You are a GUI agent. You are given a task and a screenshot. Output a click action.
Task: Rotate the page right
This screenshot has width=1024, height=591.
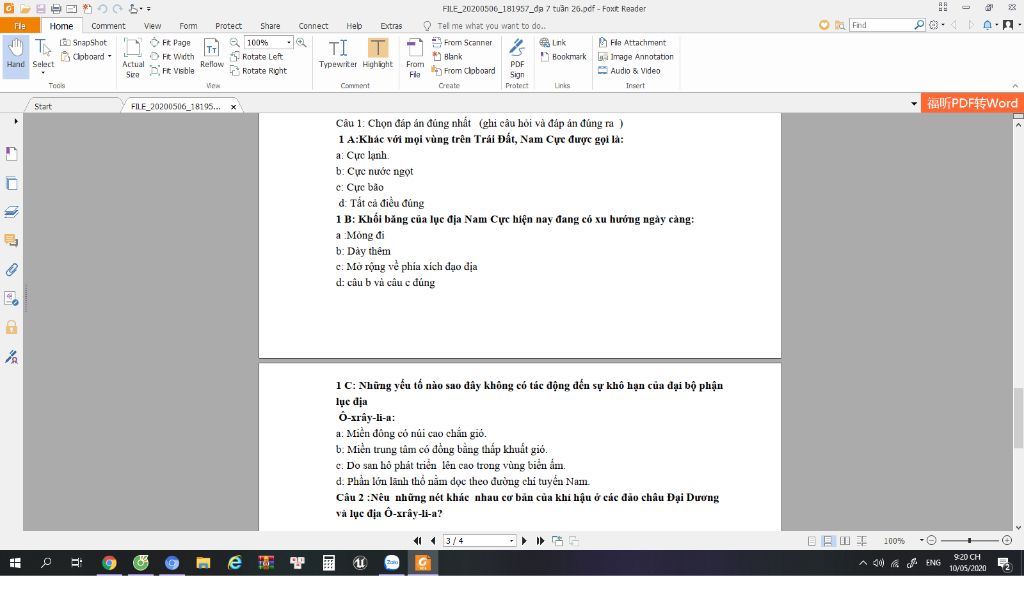pyautogui.click(x=259, y=71)
